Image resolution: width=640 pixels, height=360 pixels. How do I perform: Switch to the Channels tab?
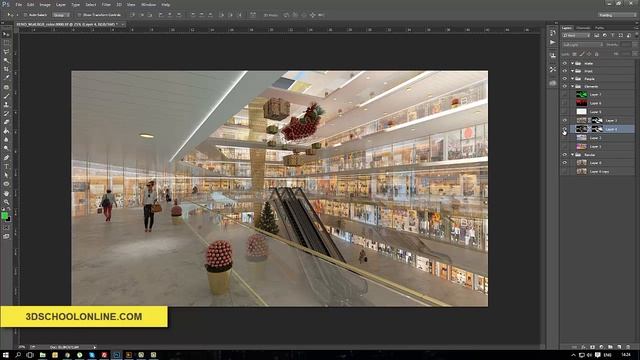click(583, 28)
